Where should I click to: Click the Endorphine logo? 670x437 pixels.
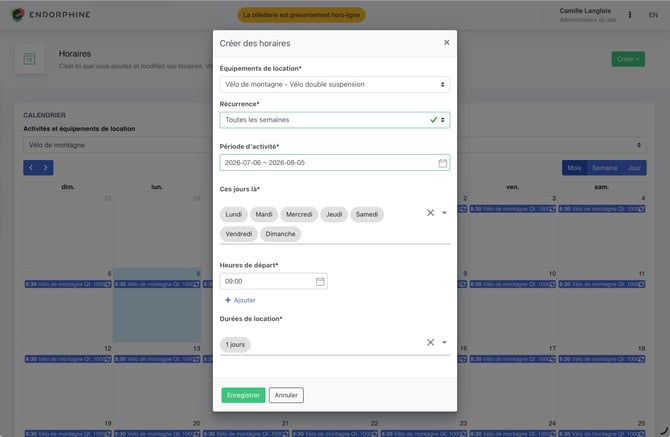[x=50, y=15]
